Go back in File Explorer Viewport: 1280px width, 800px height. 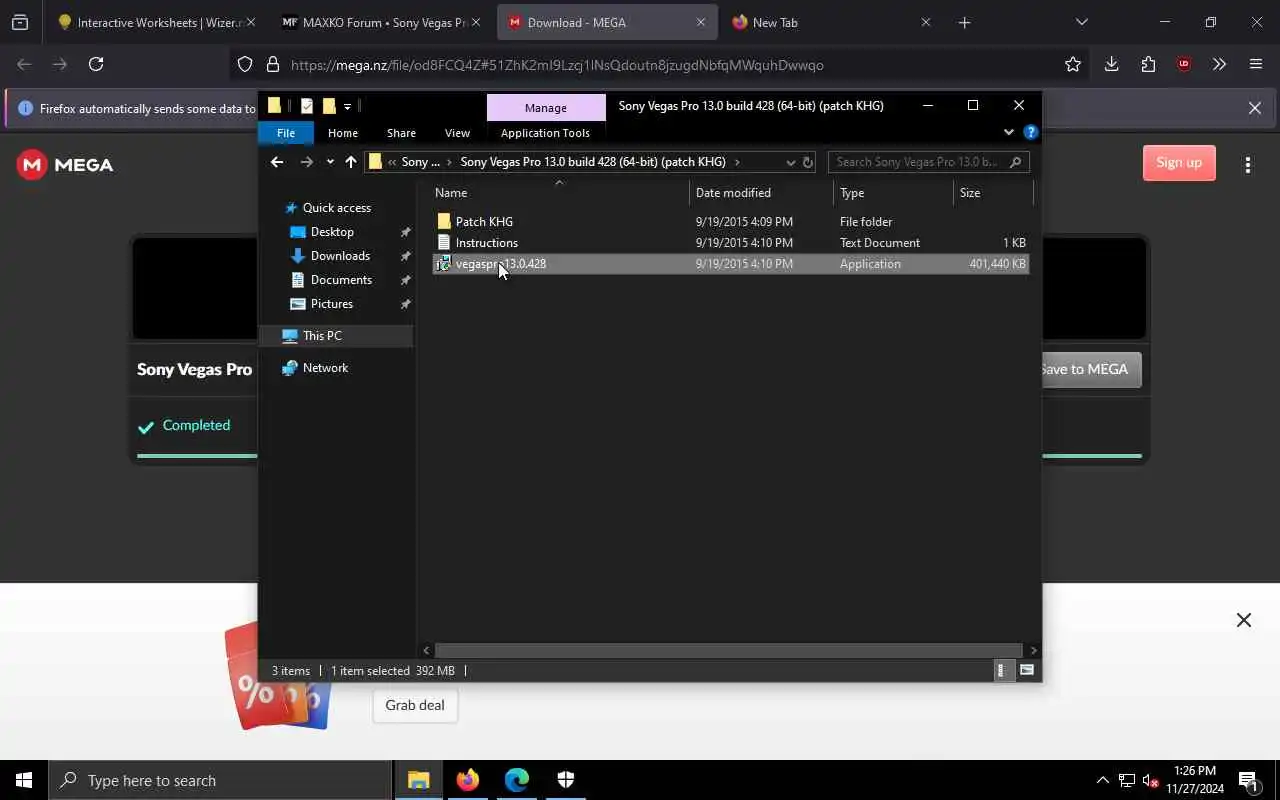click(x=277, y=162)
